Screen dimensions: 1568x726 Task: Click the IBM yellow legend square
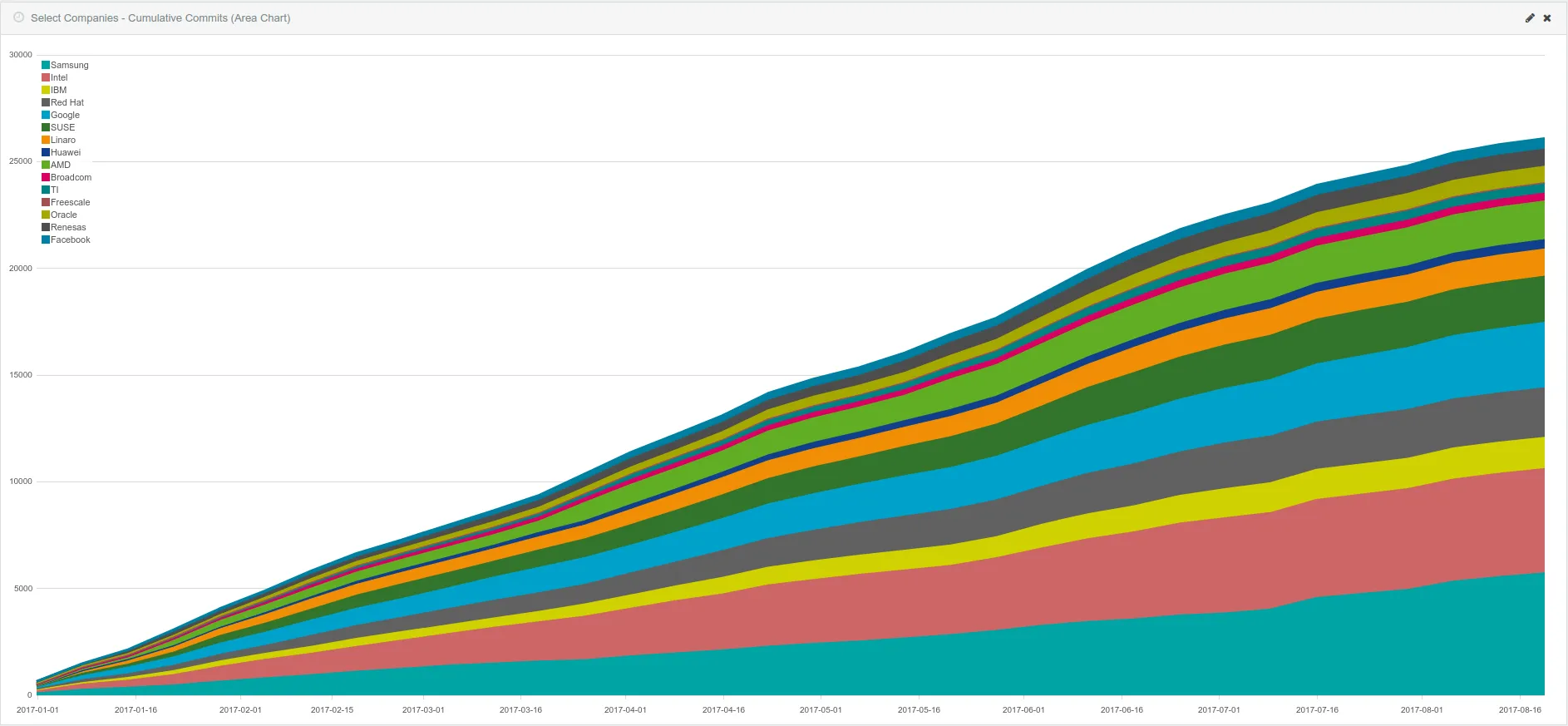point(46,90)
